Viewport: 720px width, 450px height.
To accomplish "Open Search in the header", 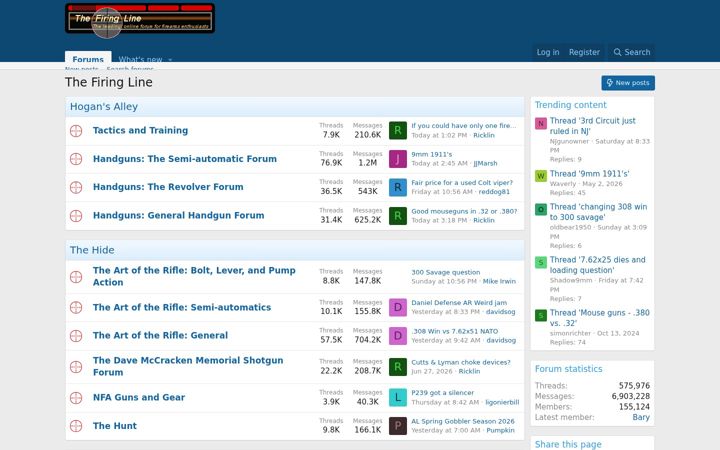I will [632, 52].
